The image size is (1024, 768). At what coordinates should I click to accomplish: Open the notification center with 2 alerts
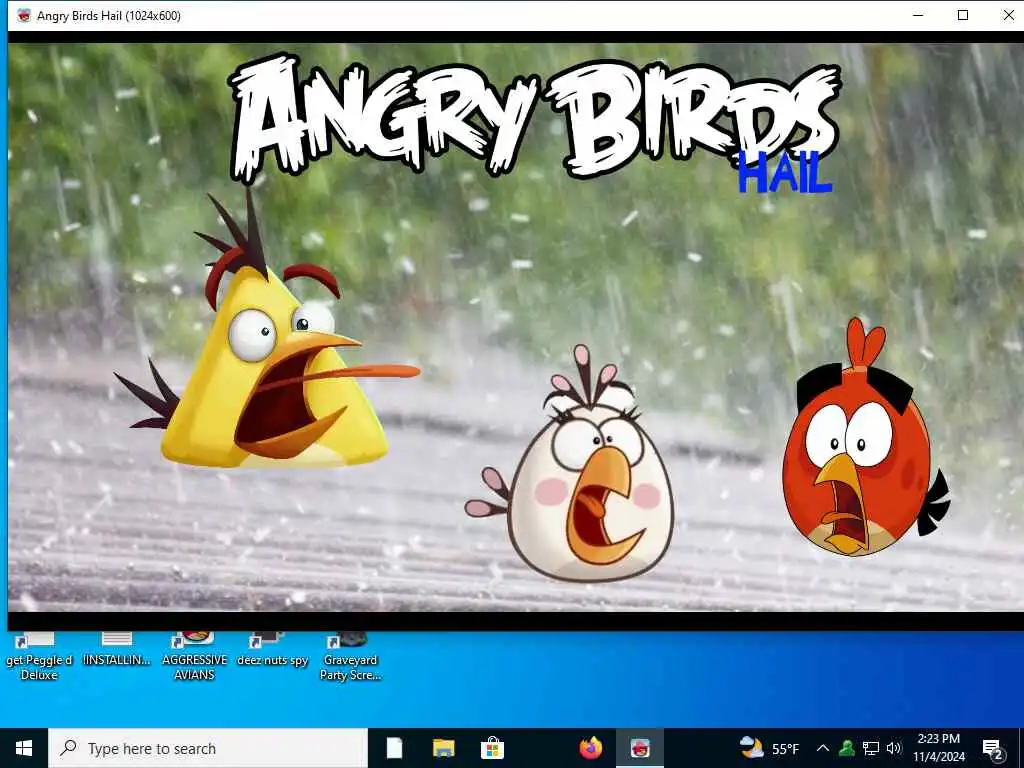click(993, 749)
